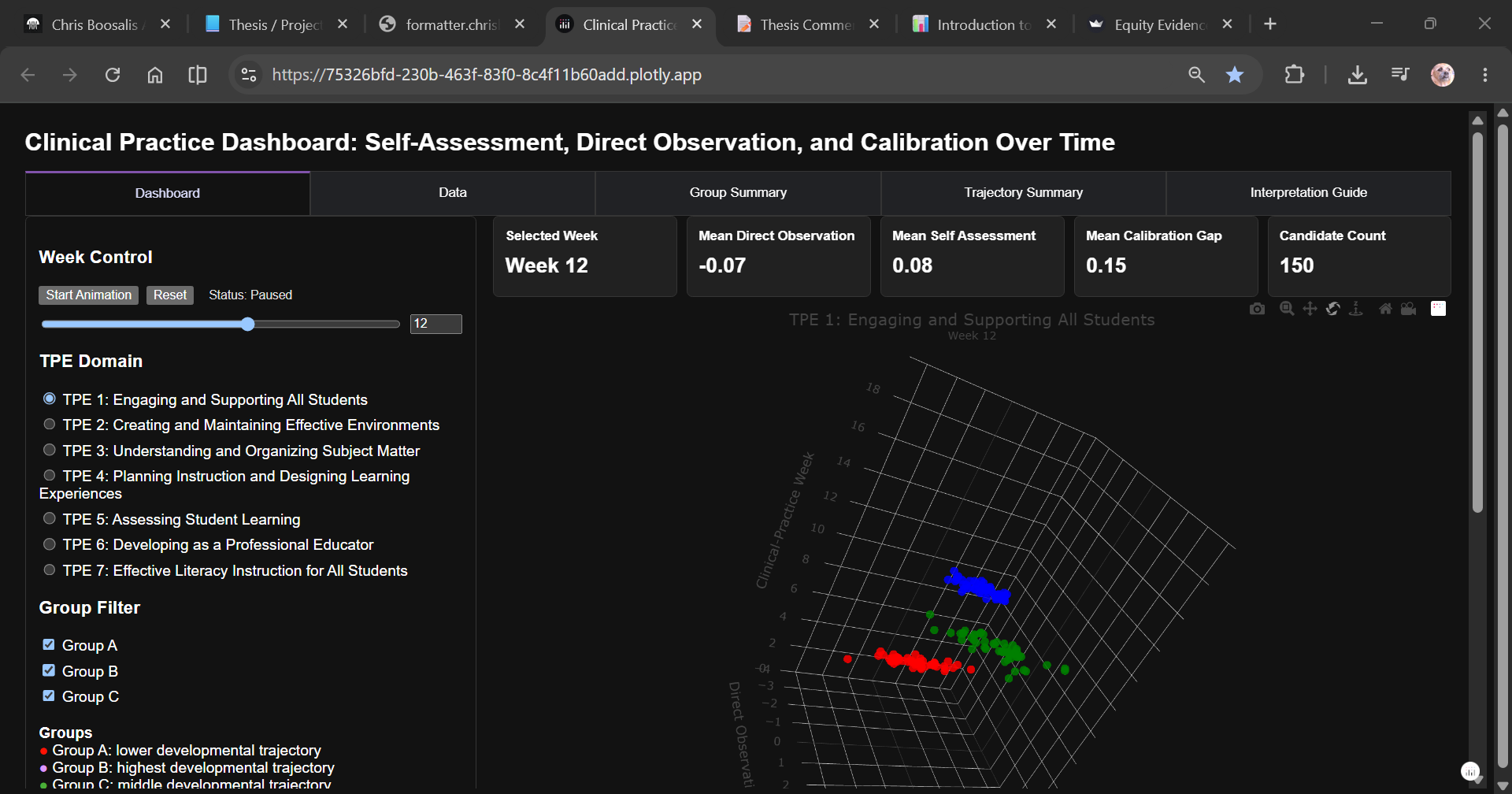Uncheck the Group A filter
1512x794 pixels.
[x=49, y=645]
